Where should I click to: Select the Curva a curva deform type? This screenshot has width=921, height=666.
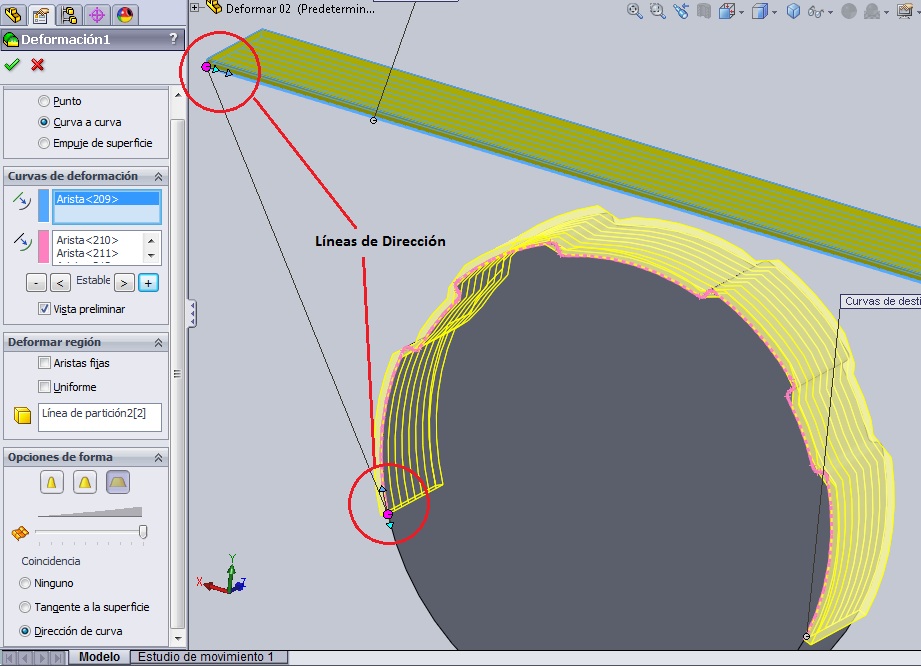pos(43,122)
